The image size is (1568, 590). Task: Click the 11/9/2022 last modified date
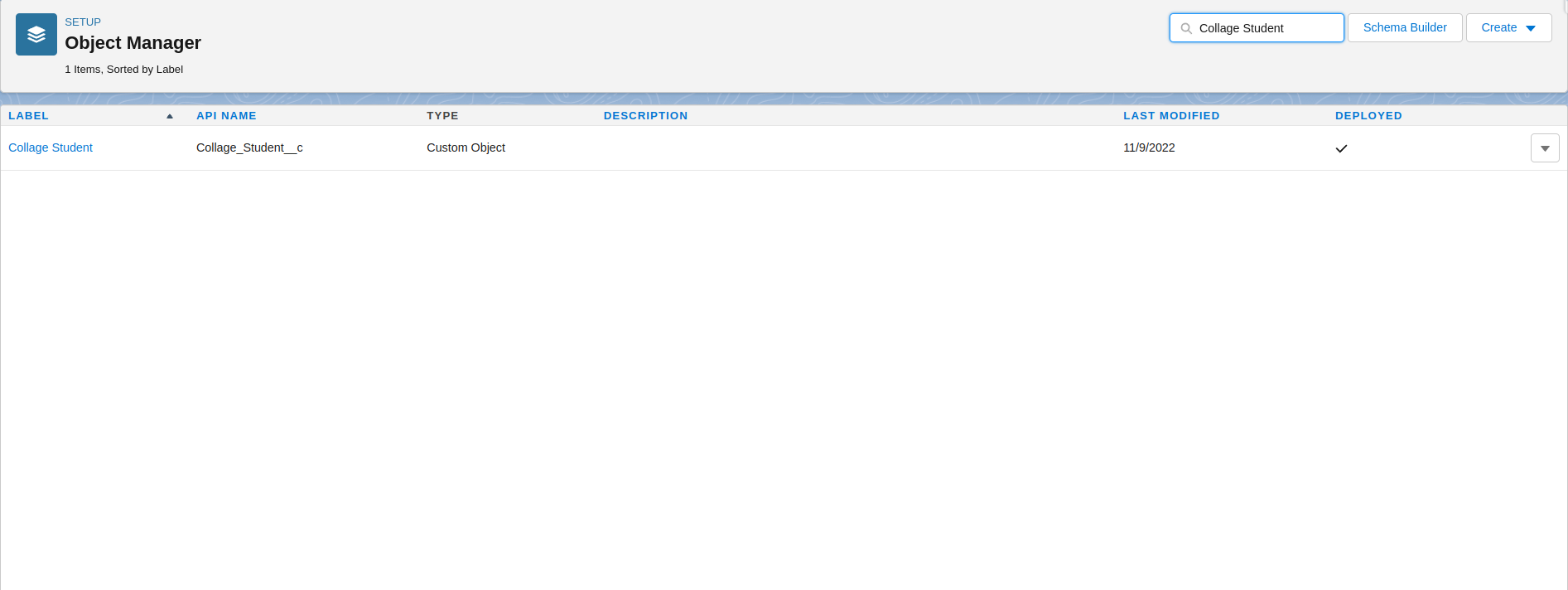pos(1148,147)
